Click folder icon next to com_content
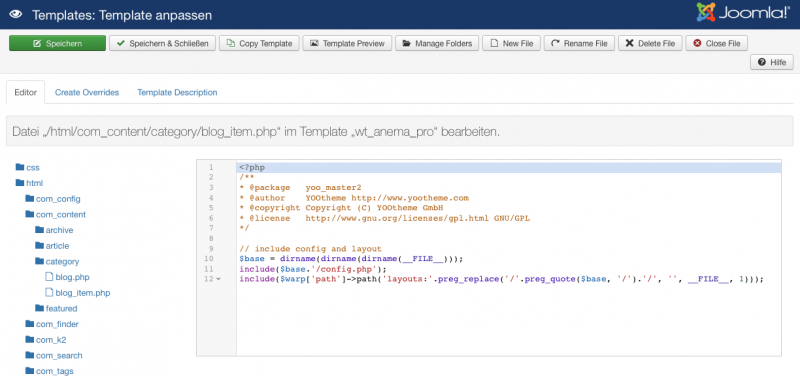800x376 pixels. point(30,214)
